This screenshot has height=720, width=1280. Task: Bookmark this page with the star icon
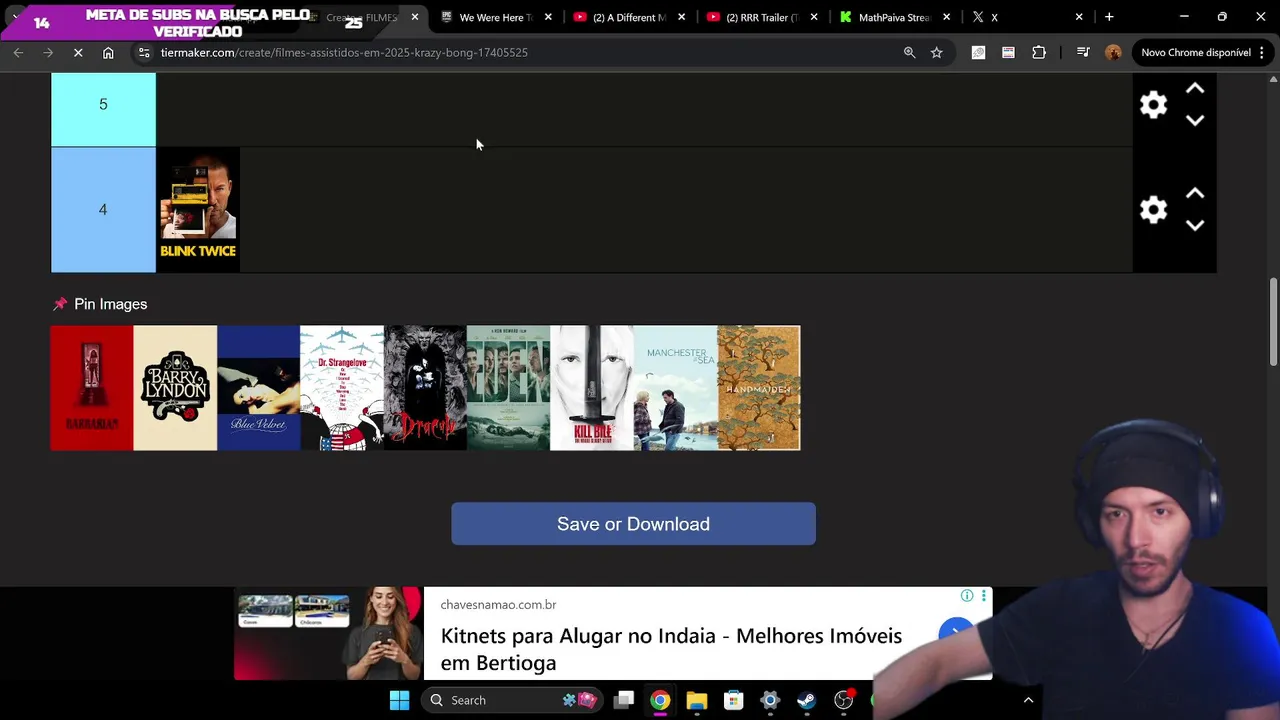coord(937,53)
